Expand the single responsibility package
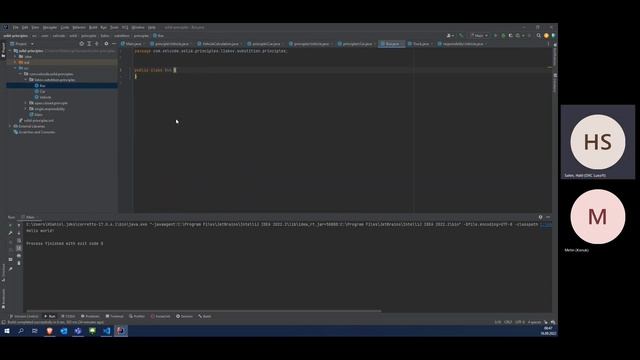Screen dimensions: 640x360 [x=26, y=109]
